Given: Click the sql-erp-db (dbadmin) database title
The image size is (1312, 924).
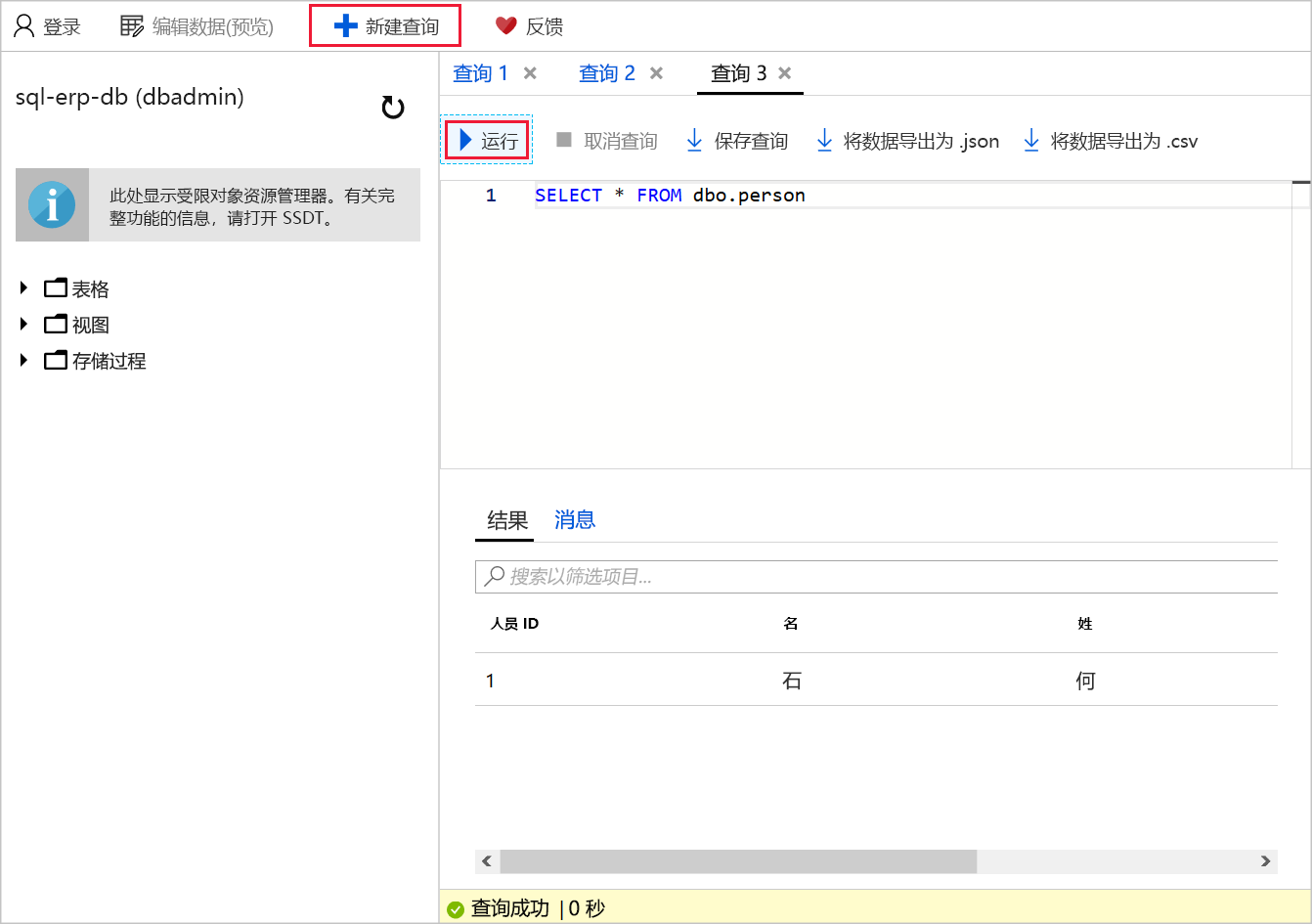Looking at the screenshot, I should 130,97.
